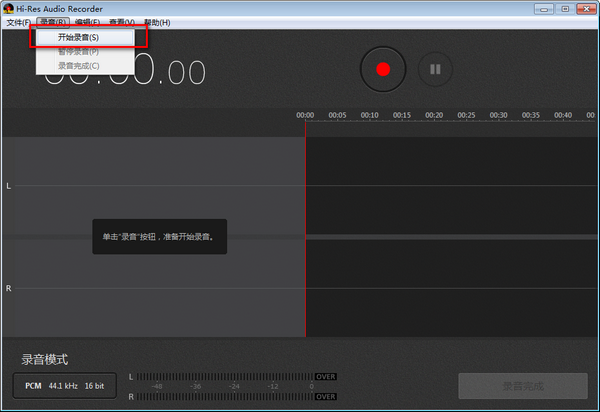Screen dimensions: 600x412
Task: Click the 录音完成 button at bottom right
Action: (x=522, y=385)
